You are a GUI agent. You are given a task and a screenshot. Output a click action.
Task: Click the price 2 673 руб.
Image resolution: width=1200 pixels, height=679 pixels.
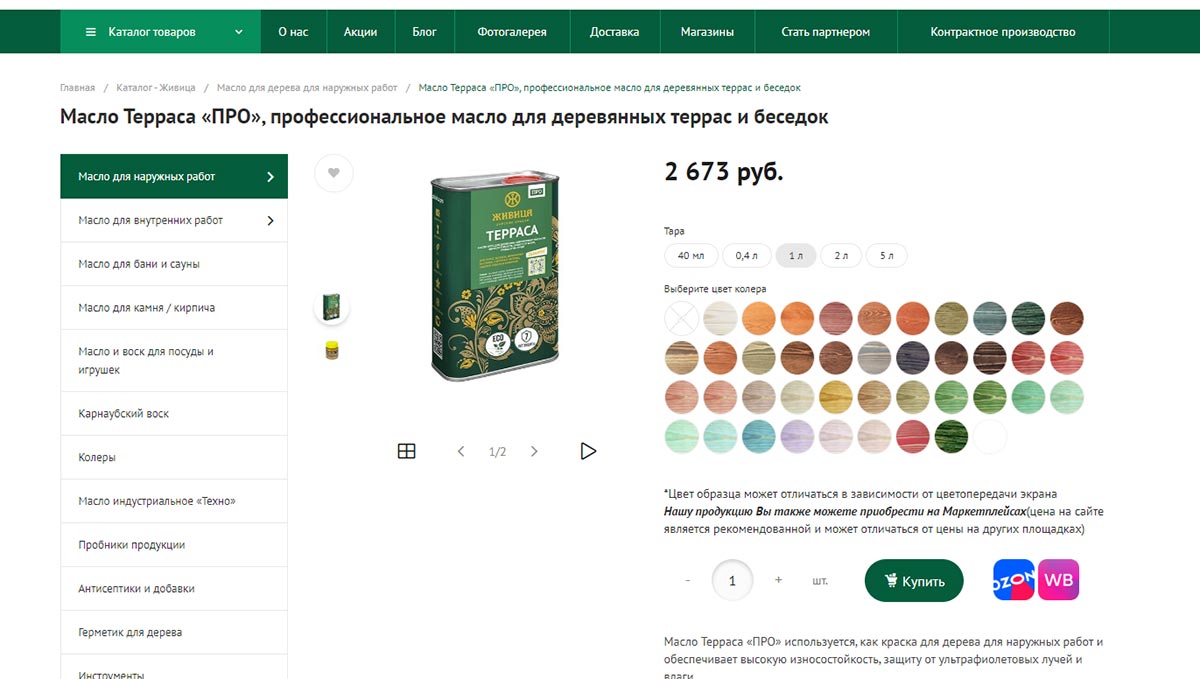pos(724,172)
